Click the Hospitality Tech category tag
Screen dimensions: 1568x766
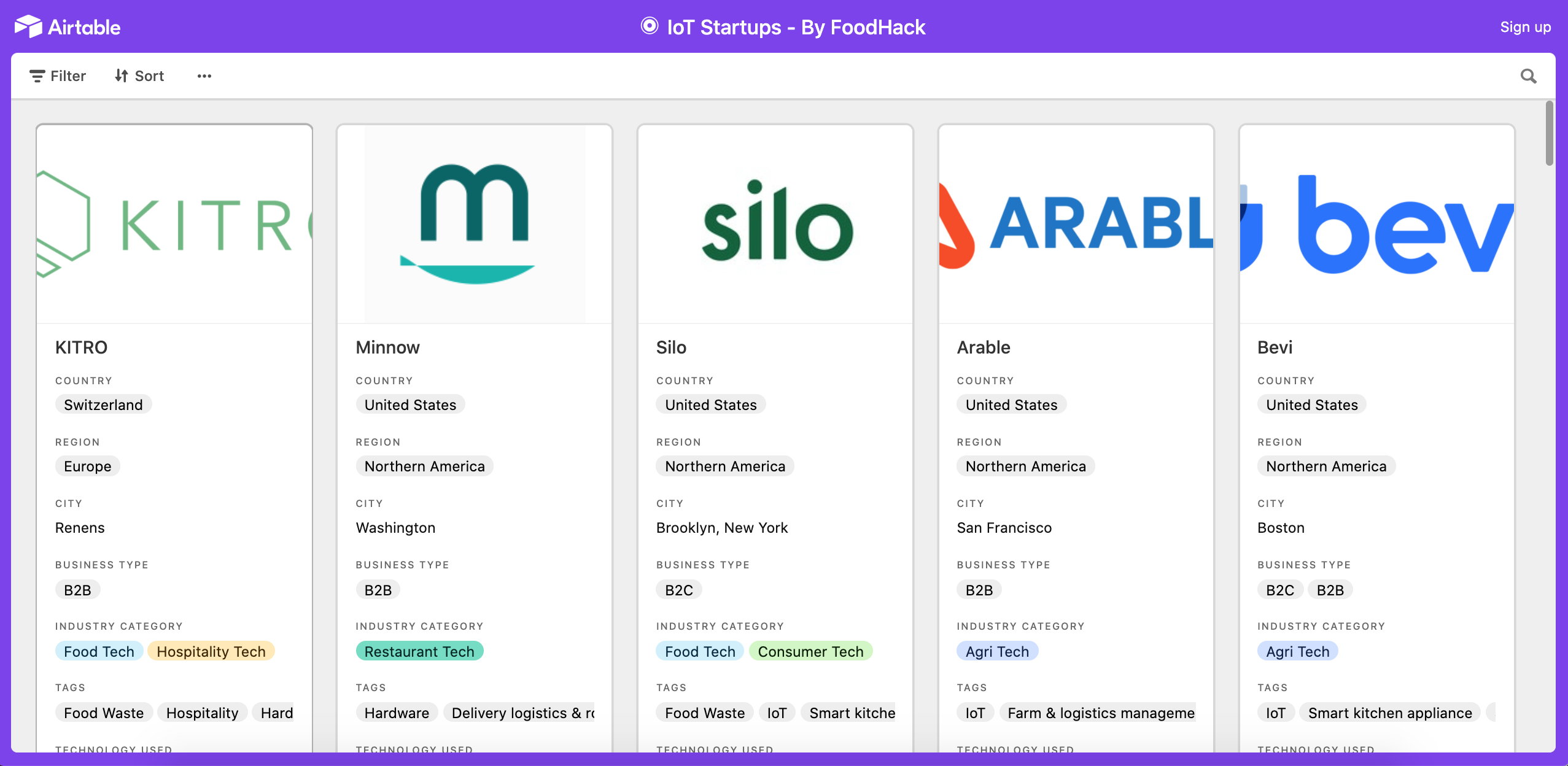pos(211,651)
